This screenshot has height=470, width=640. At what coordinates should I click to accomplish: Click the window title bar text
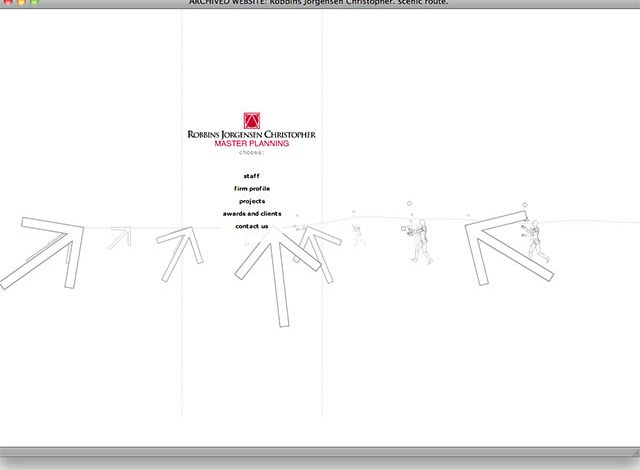tap(320, 3)
